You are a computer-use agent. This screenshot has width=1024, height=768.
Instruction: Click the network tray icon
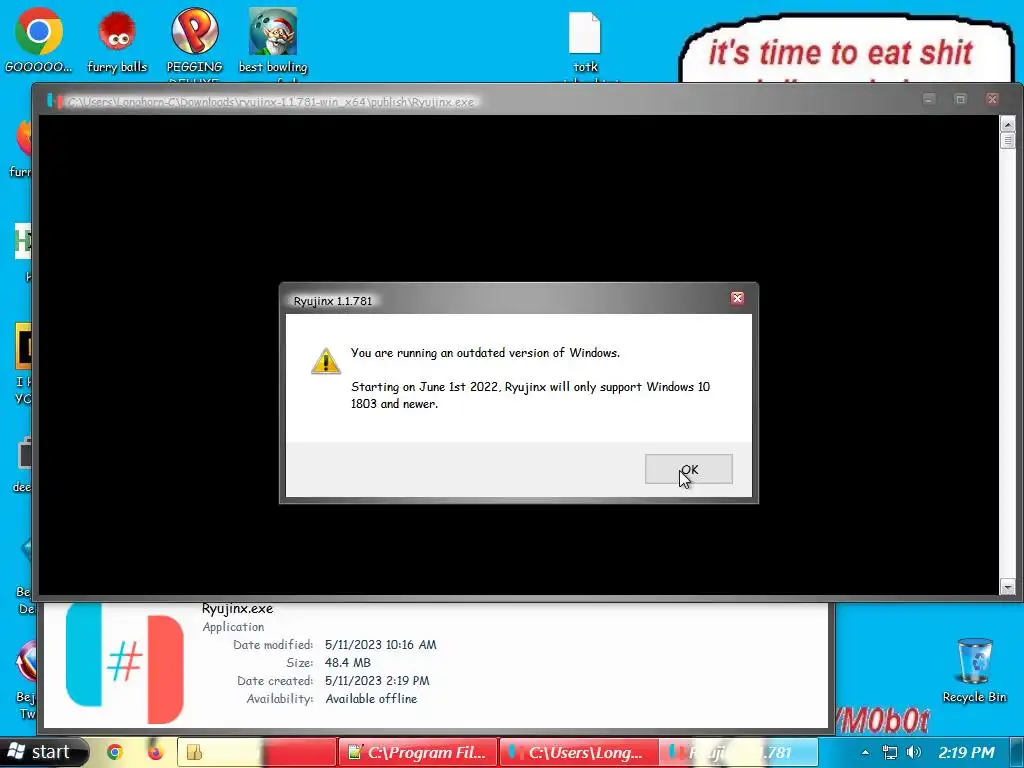pos(889,752)
